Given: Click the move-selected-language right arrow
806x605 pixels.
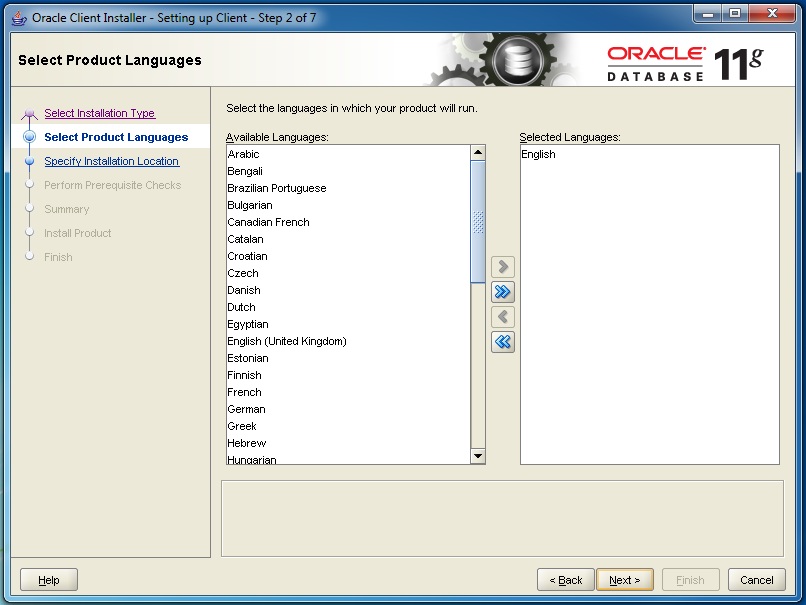Looking at the screenshot, I should pos(503,267).
